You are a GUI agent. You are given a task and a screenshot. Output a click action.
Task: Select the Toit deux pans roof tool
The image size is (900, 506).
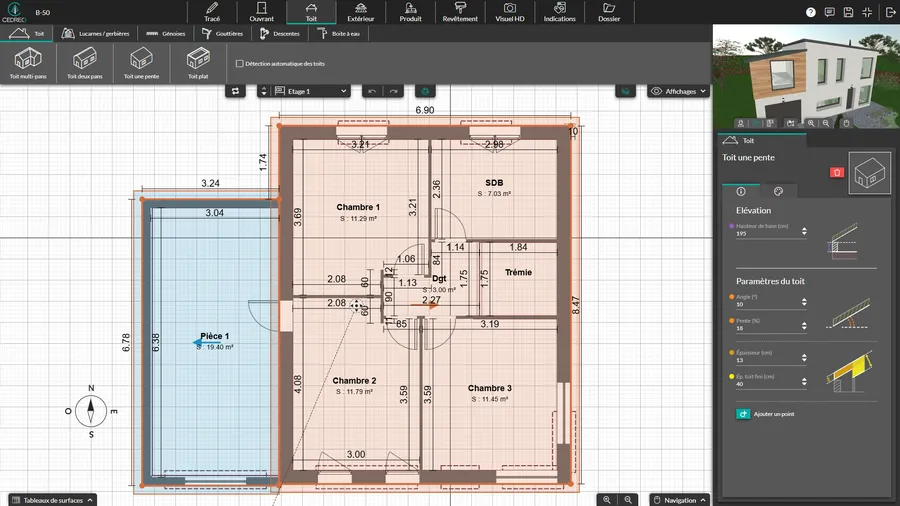pyautogui.click(x=84, y=62)
